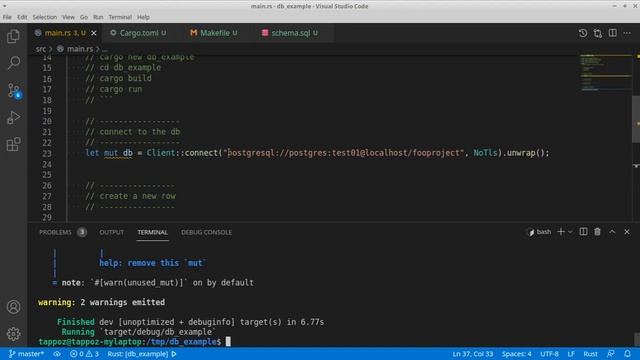Screen dimensions: 640x360
Task: Show the Debug Console tab
Action: [206, 232]
